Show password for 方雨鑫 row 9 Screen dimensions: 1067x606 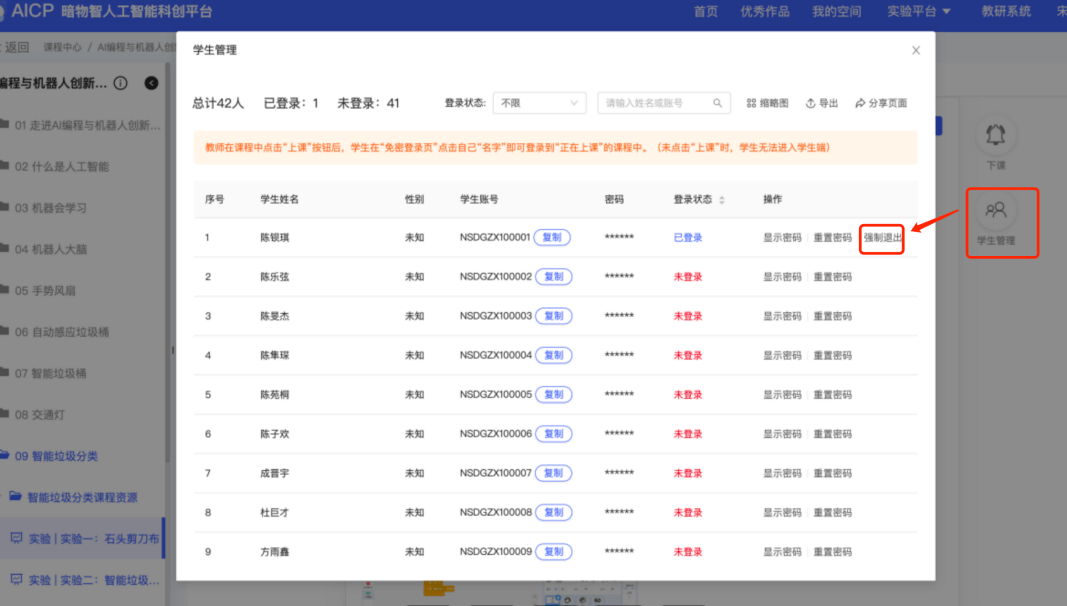coord(782,552)
